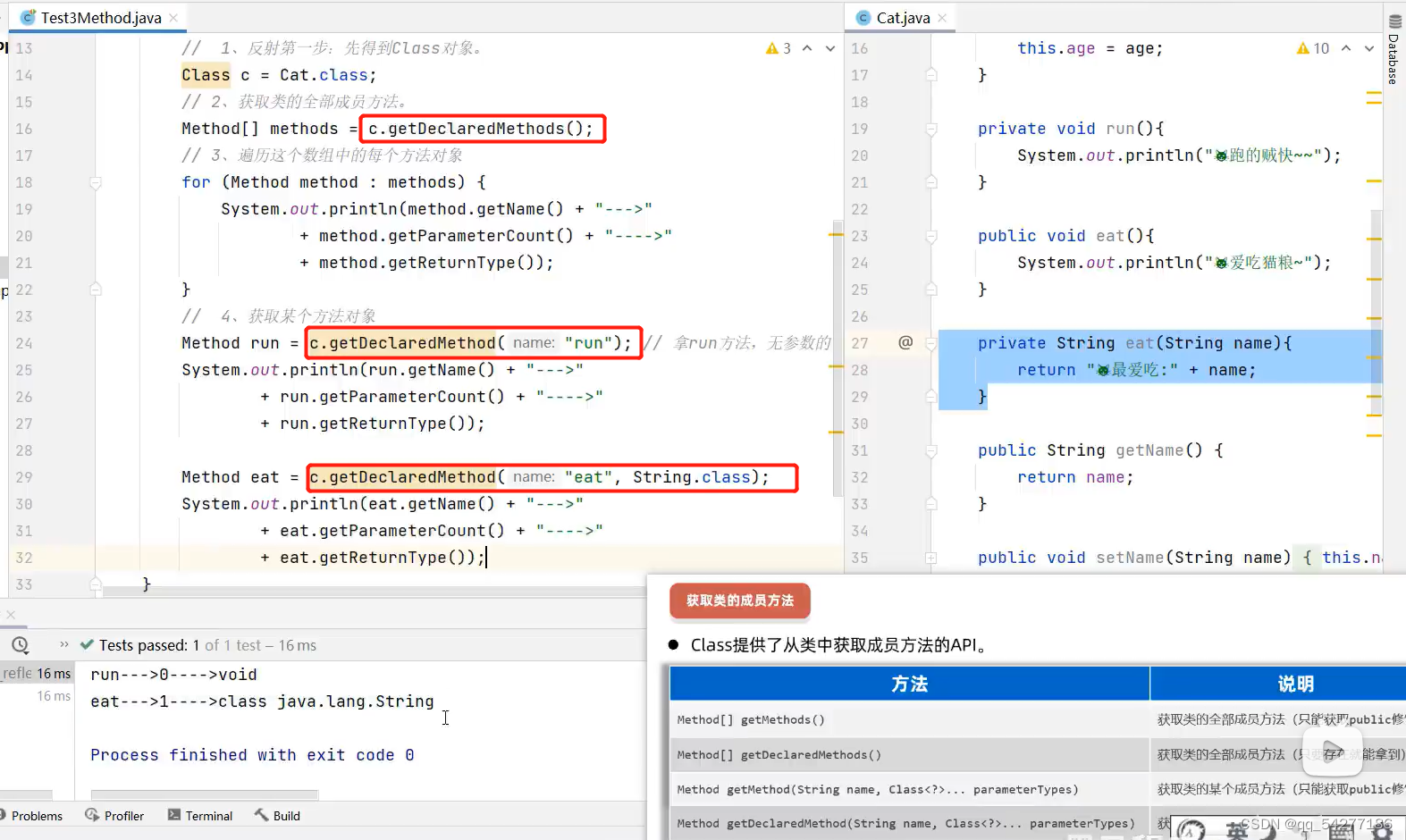
Task: Click the left editor horizontal scrollbar
Action: tap(375, 592)
